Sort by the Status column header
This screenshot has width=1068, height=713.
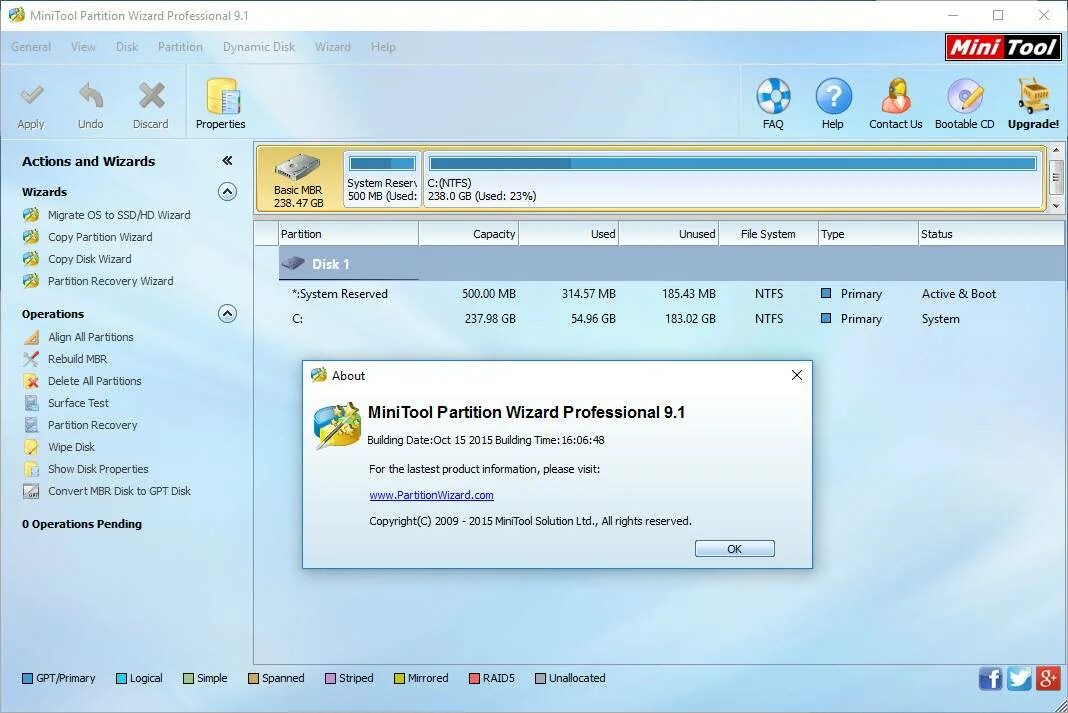(x=991, y=234)
